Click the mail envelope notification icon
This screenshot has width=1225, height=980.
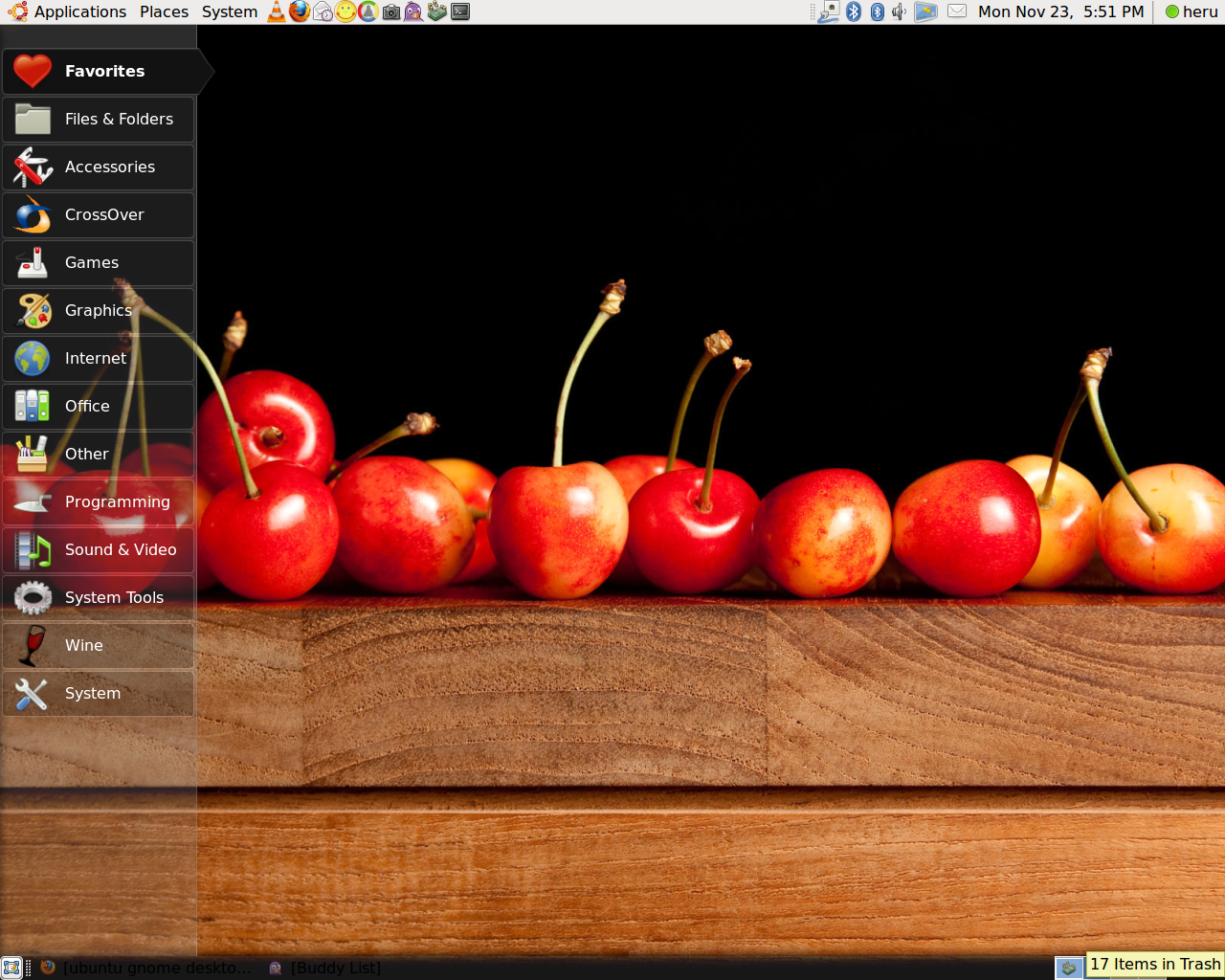(x=957, y=11)
